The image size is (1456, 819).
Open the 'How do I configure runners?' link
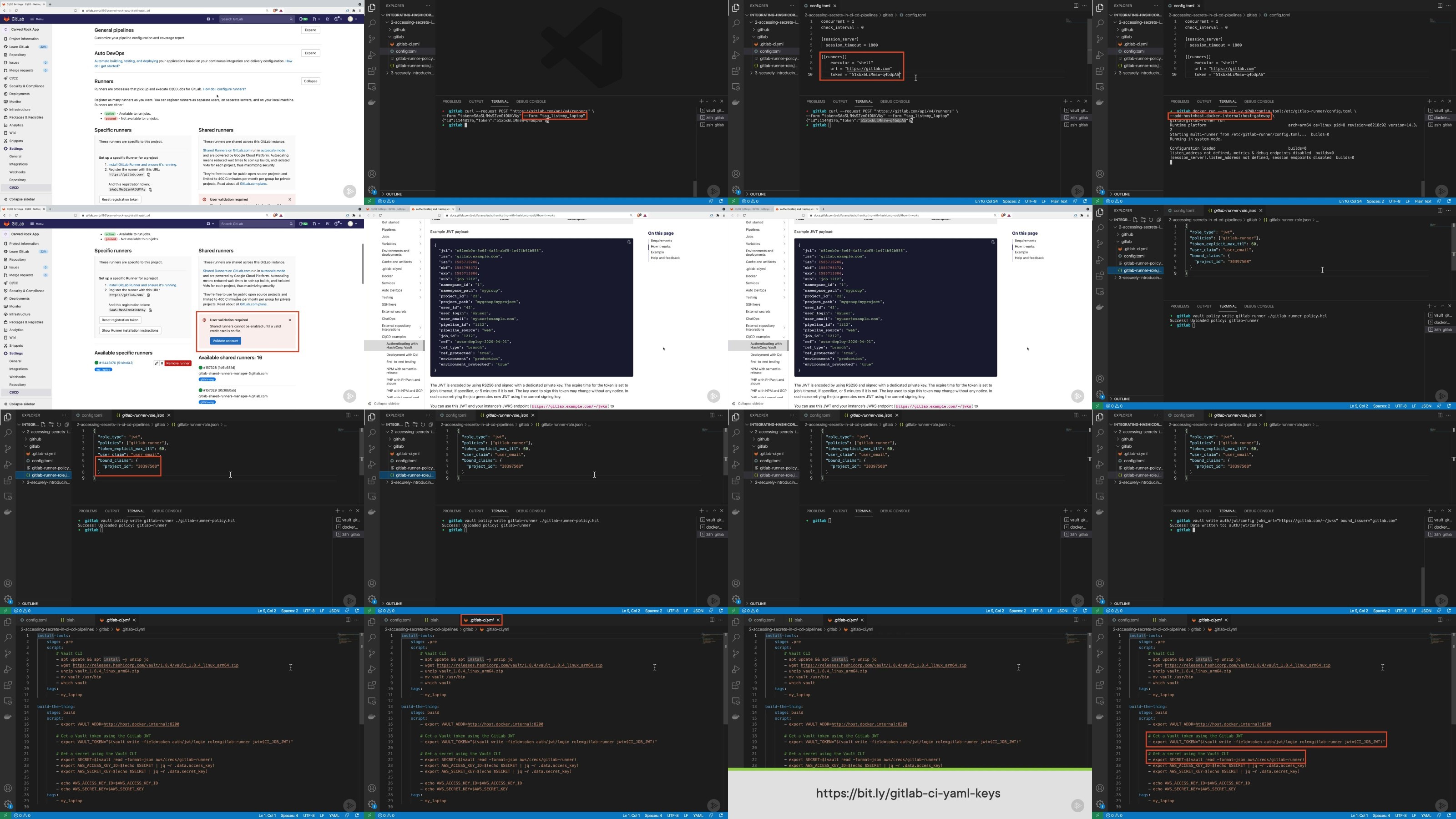click(x=224, y=89)
